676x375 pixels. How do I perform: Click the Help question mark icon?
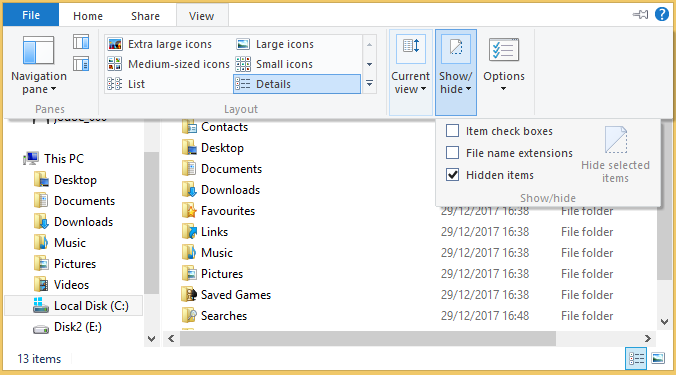coord(662,15)
